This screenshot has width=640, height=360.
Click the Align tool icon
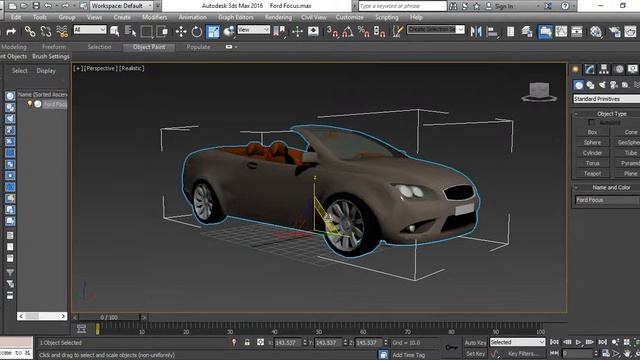492,31
